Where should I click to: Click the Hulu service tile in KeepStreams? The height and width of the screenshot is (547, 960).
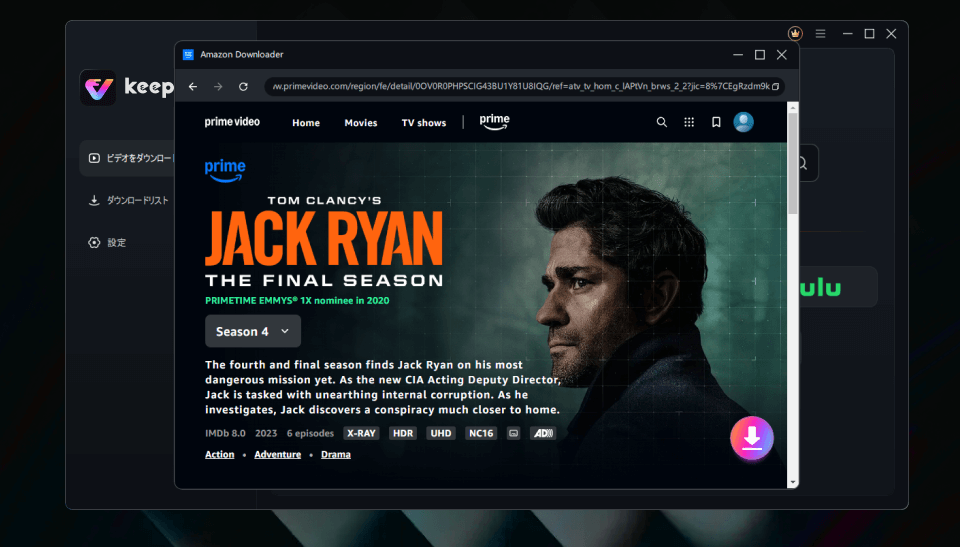[x=838, y=287]
